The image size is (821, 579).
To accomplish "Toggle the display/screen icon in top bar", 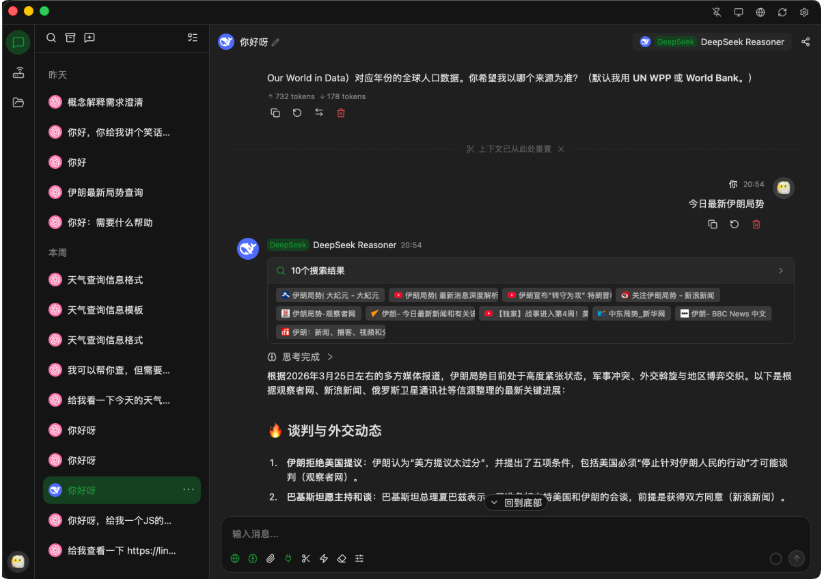I will pos(739,12).
